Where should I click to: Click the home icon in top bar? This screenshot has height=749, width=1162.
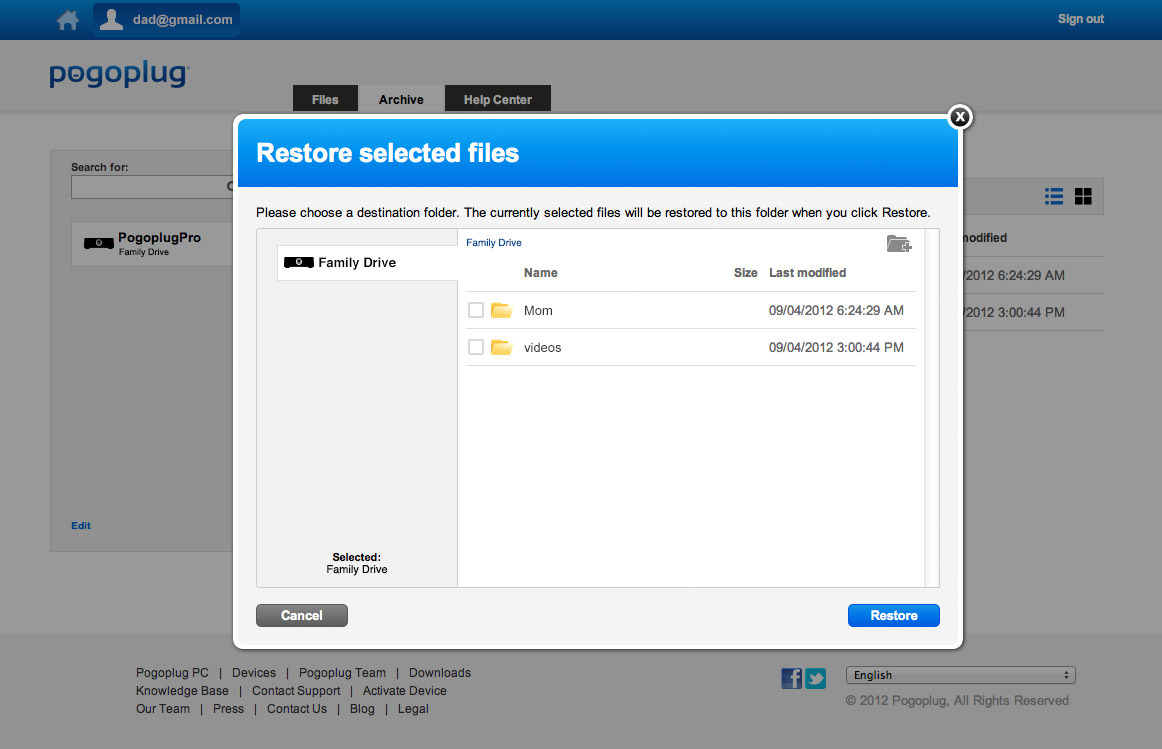[x=68, y=20]
